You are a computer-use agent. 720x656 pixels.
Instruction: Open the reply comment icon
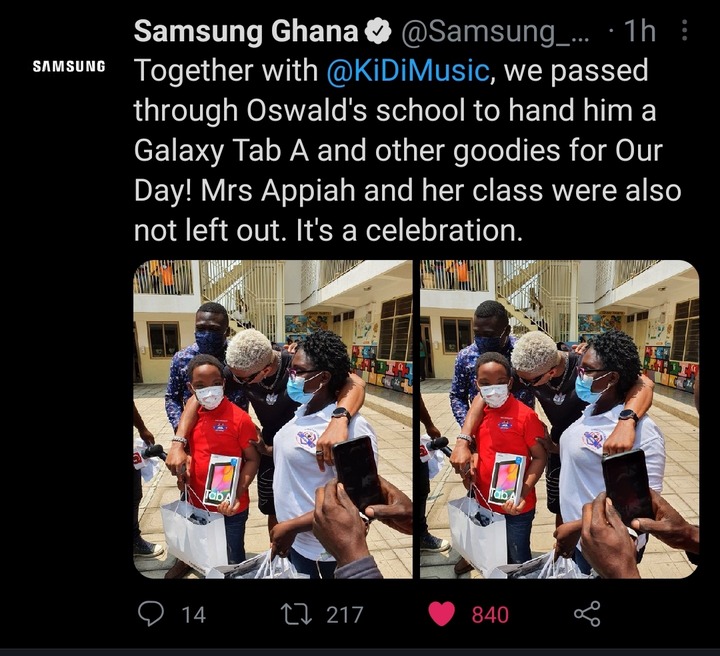pyautogui.click(x=151, y=614)
